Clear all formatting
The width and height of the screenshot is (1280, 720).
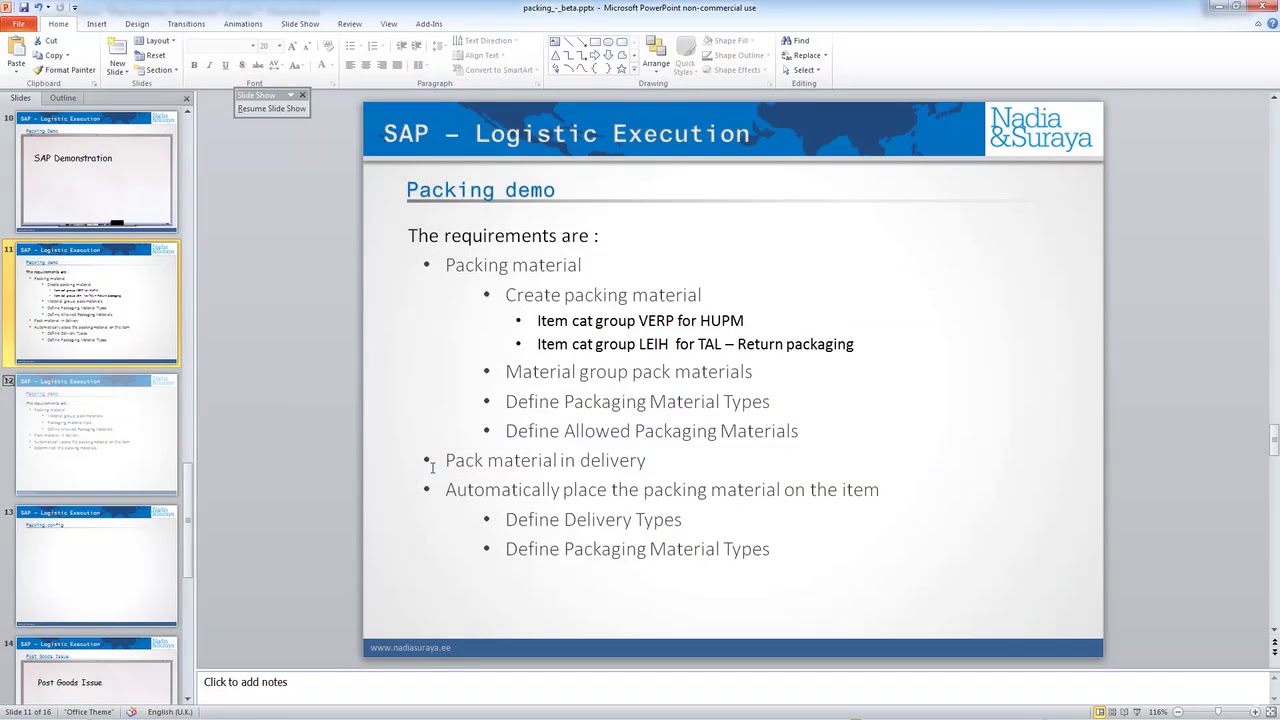pos(328,46)
